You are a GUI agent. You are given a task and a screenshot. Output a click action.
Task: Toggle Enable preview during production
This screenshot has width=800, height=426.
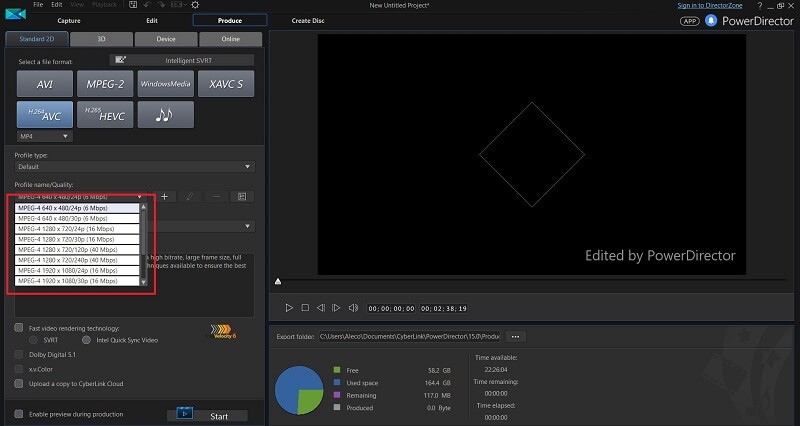click(x=19, y=414)
